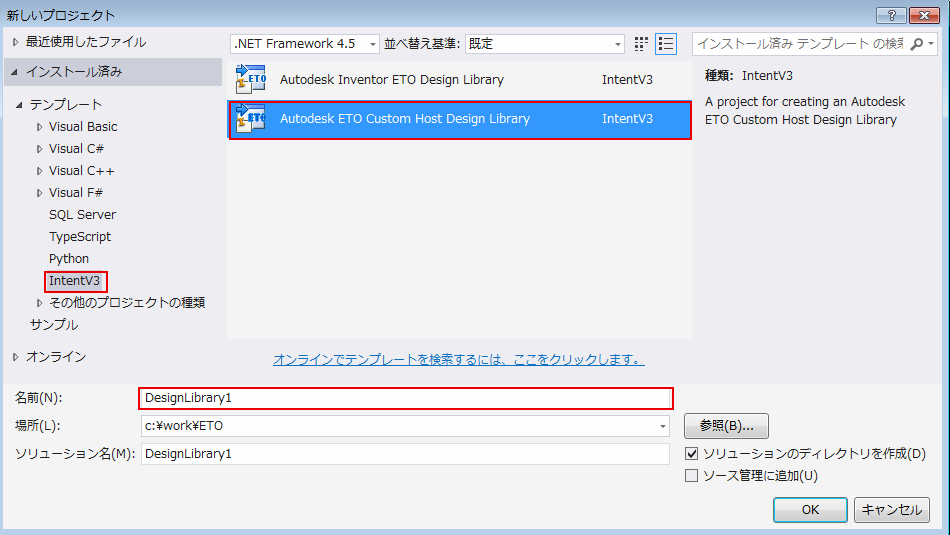
Task: Select SQL Server in template tree
Action: point(82,214)
